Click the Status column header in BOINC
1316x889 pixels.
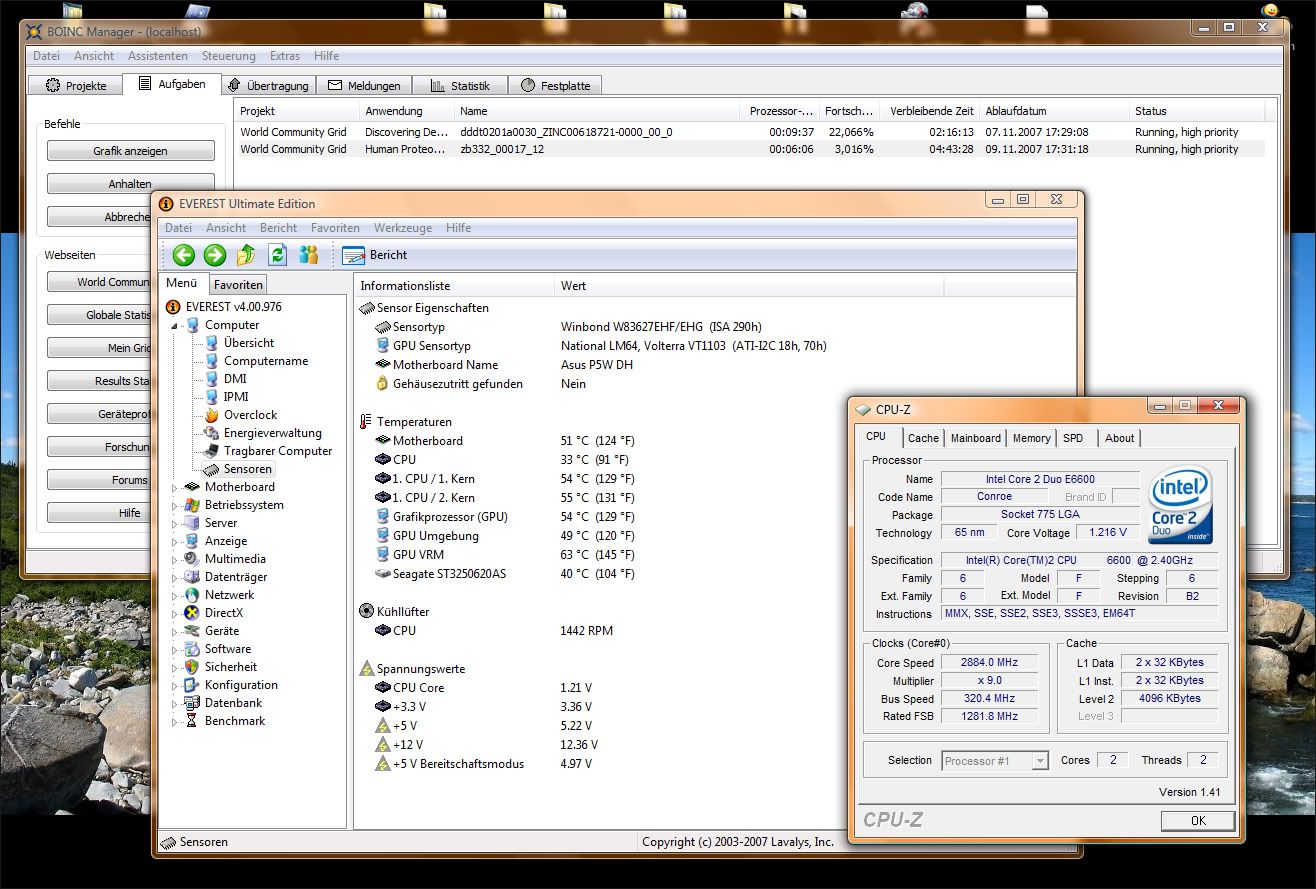point(1197,111)
